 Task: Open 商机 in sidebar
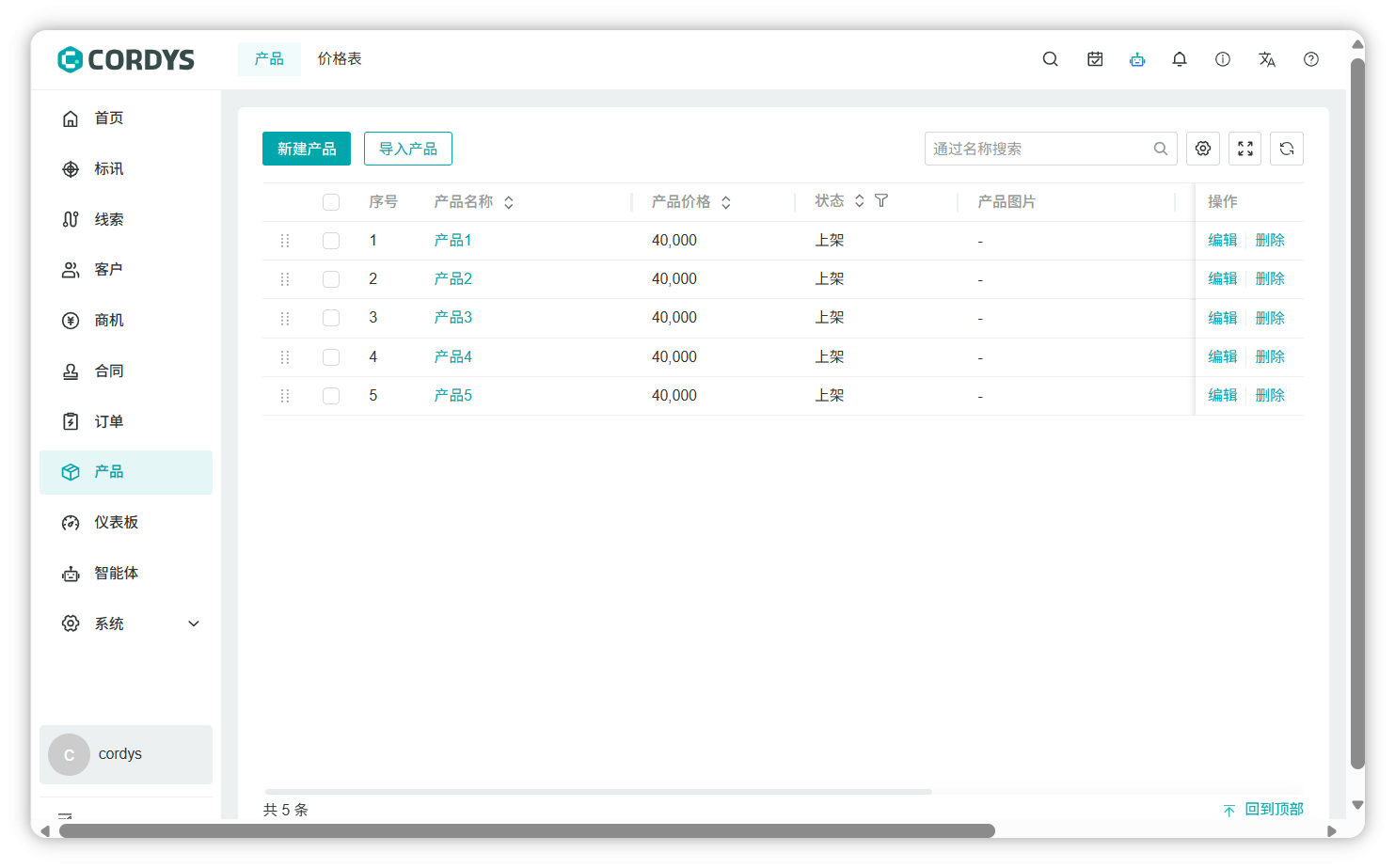(126, 321)
